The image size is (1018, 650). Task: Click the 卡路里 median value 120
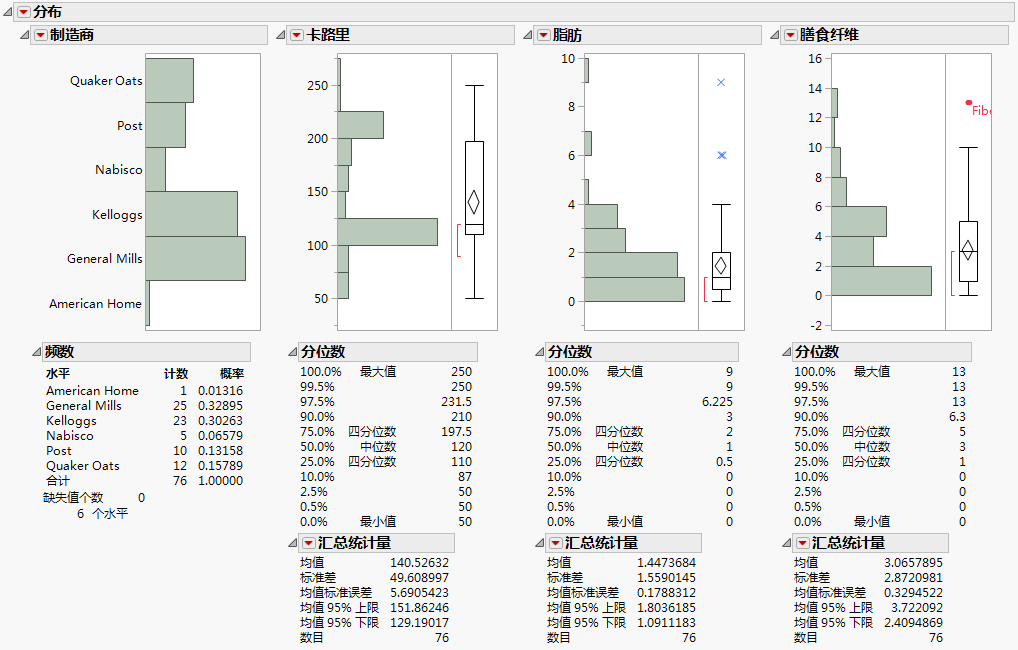[x=462, y=447]
